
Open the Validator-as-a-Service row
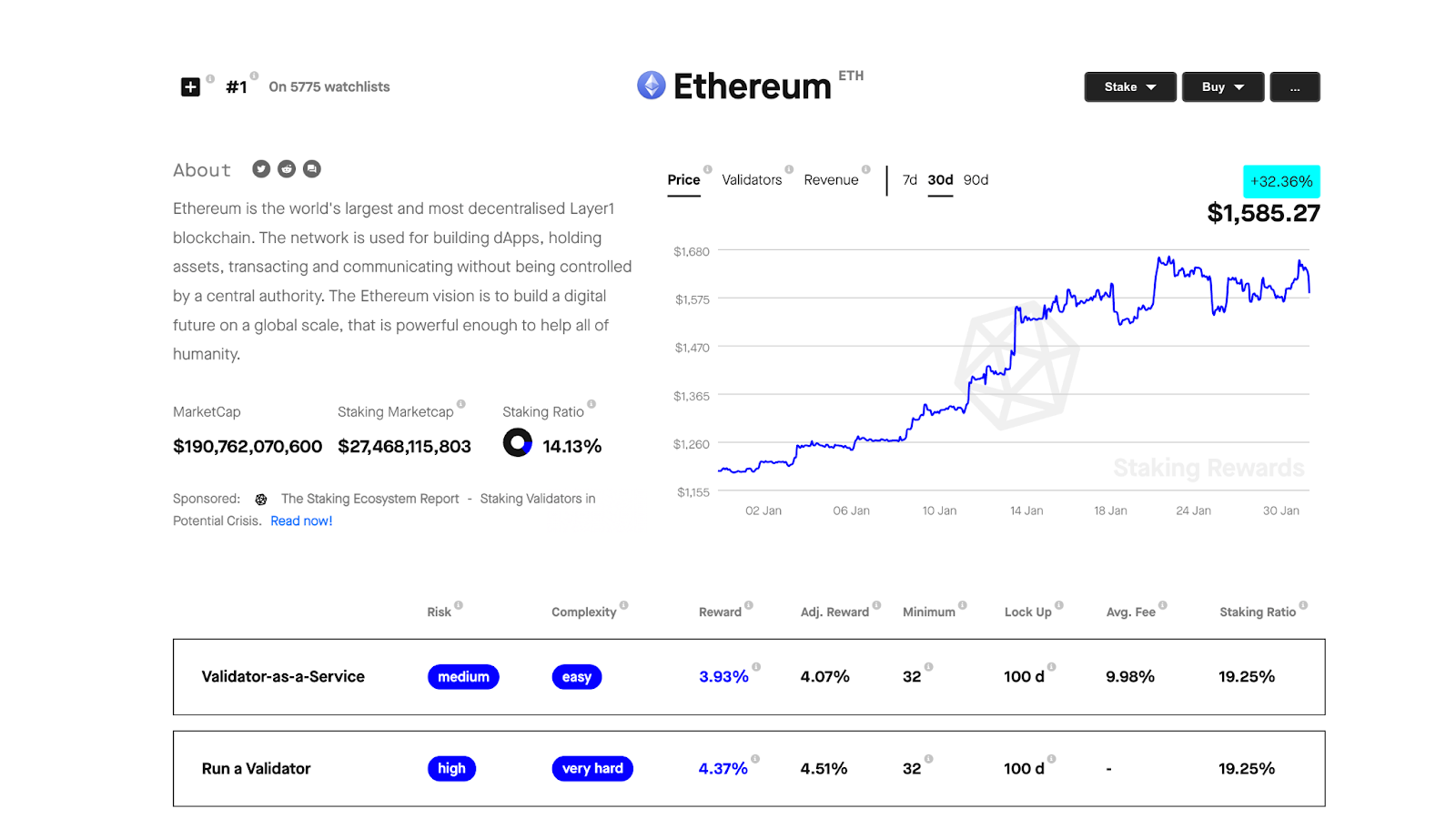(283, 677)
